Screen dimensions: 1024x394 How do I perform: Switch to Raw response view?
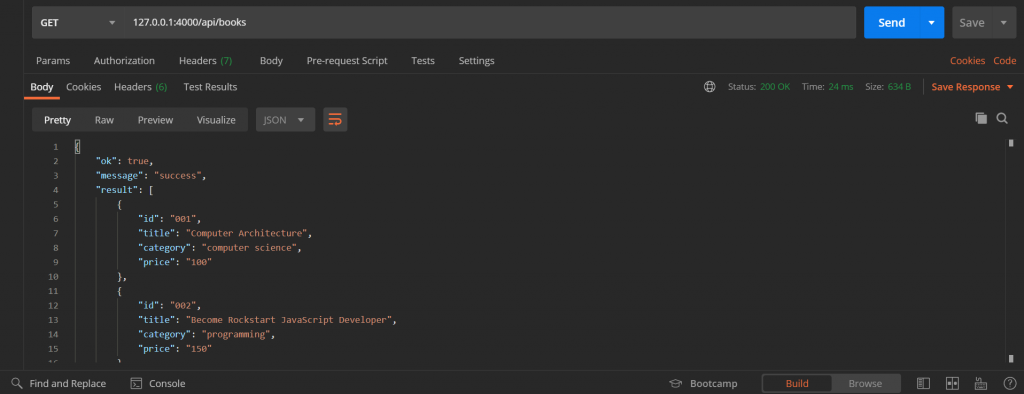(x=104, y=120)
